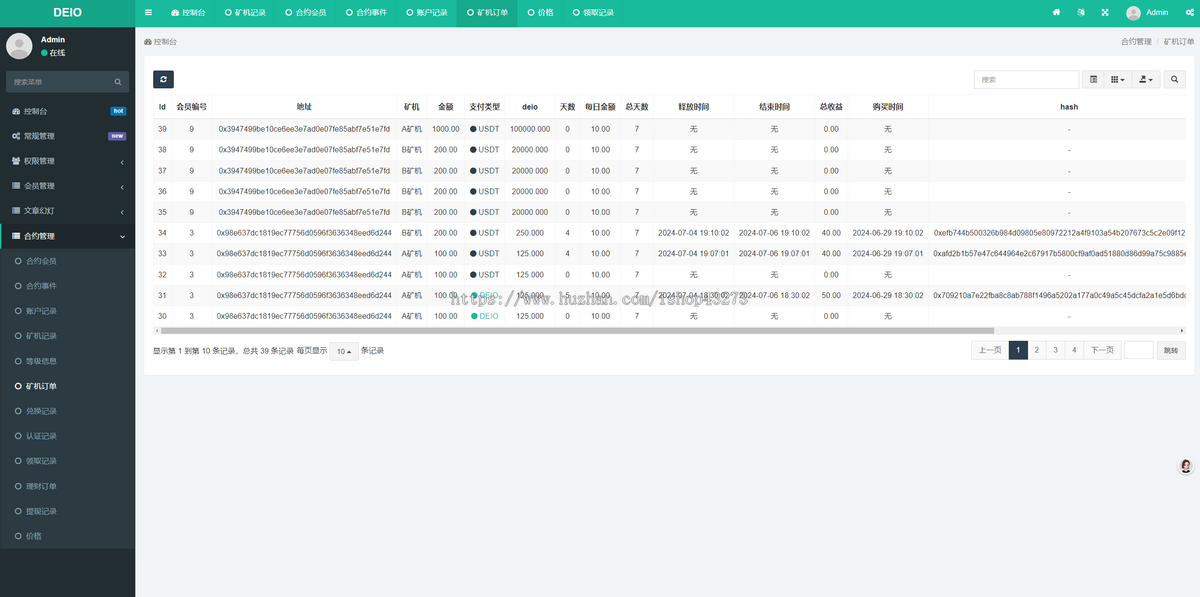Open the rows-per-page 10 dropdown
1200x597 pixels.
click(x=344, y=351)
